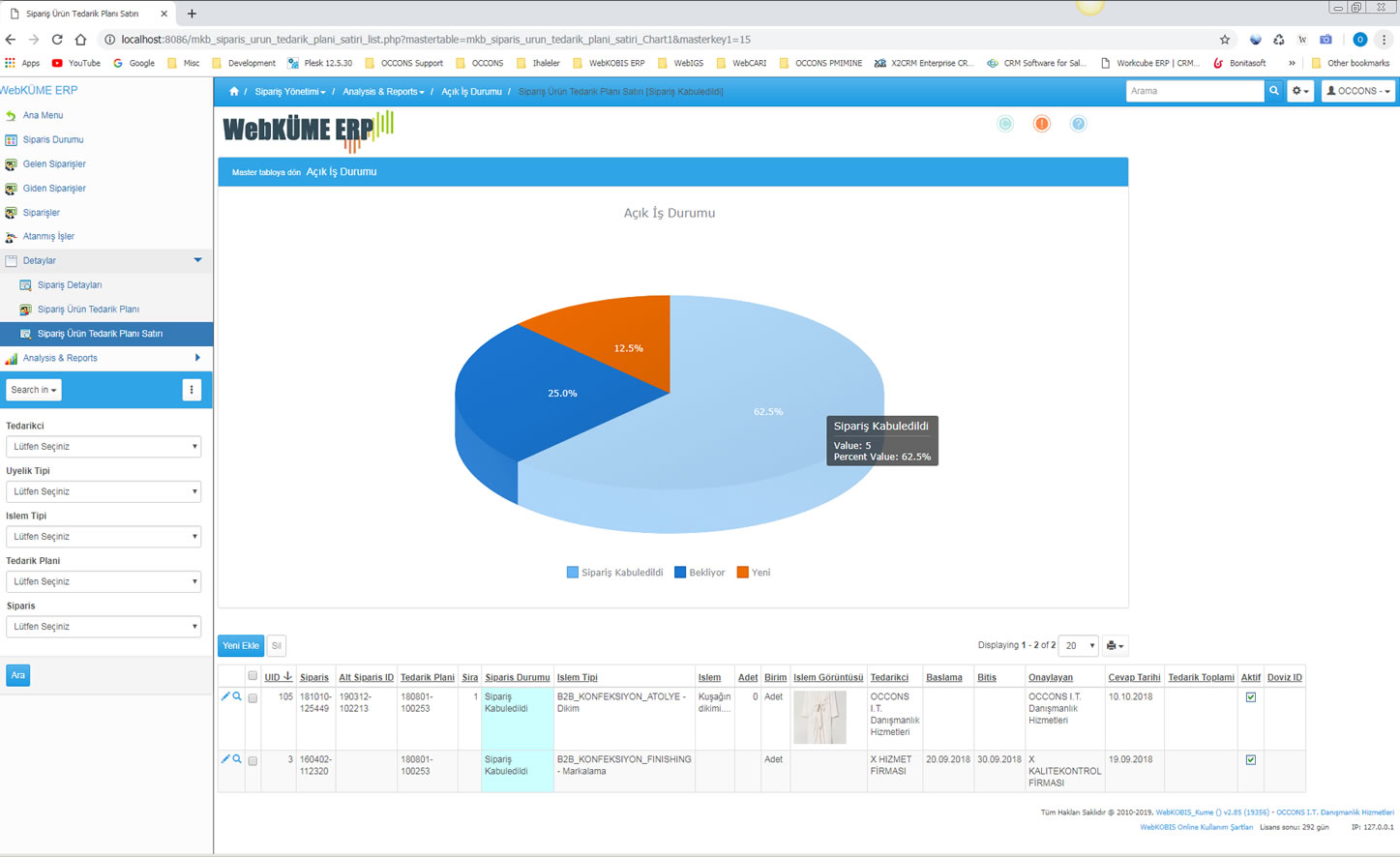
Task: Click the view magnifier icon for UID 3
Action: point(237,759)
